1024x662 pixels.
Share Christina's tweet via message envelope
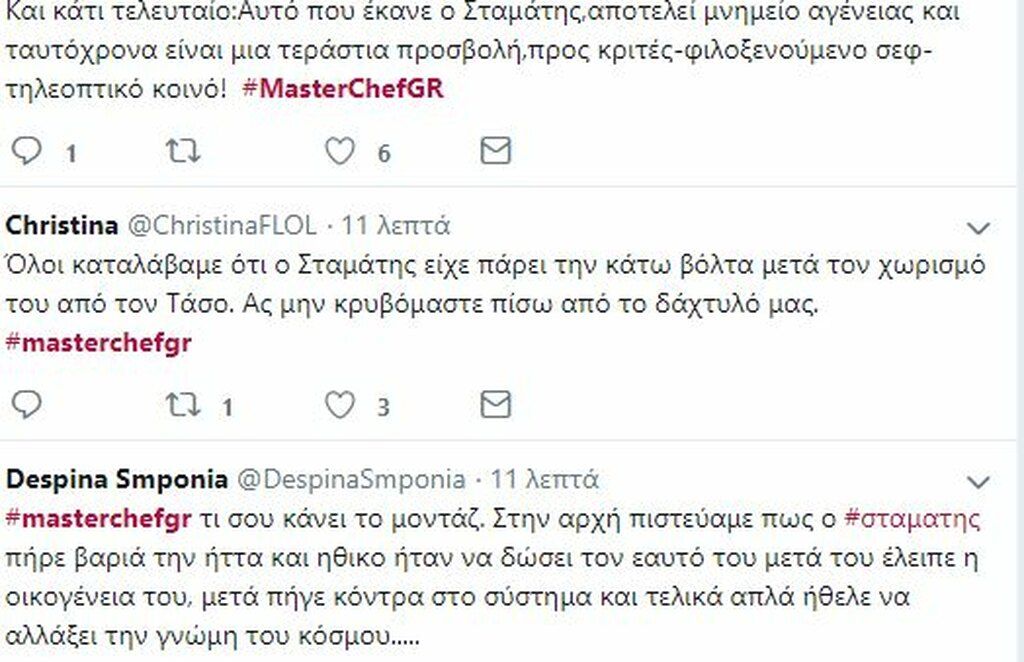coord(496,404)
